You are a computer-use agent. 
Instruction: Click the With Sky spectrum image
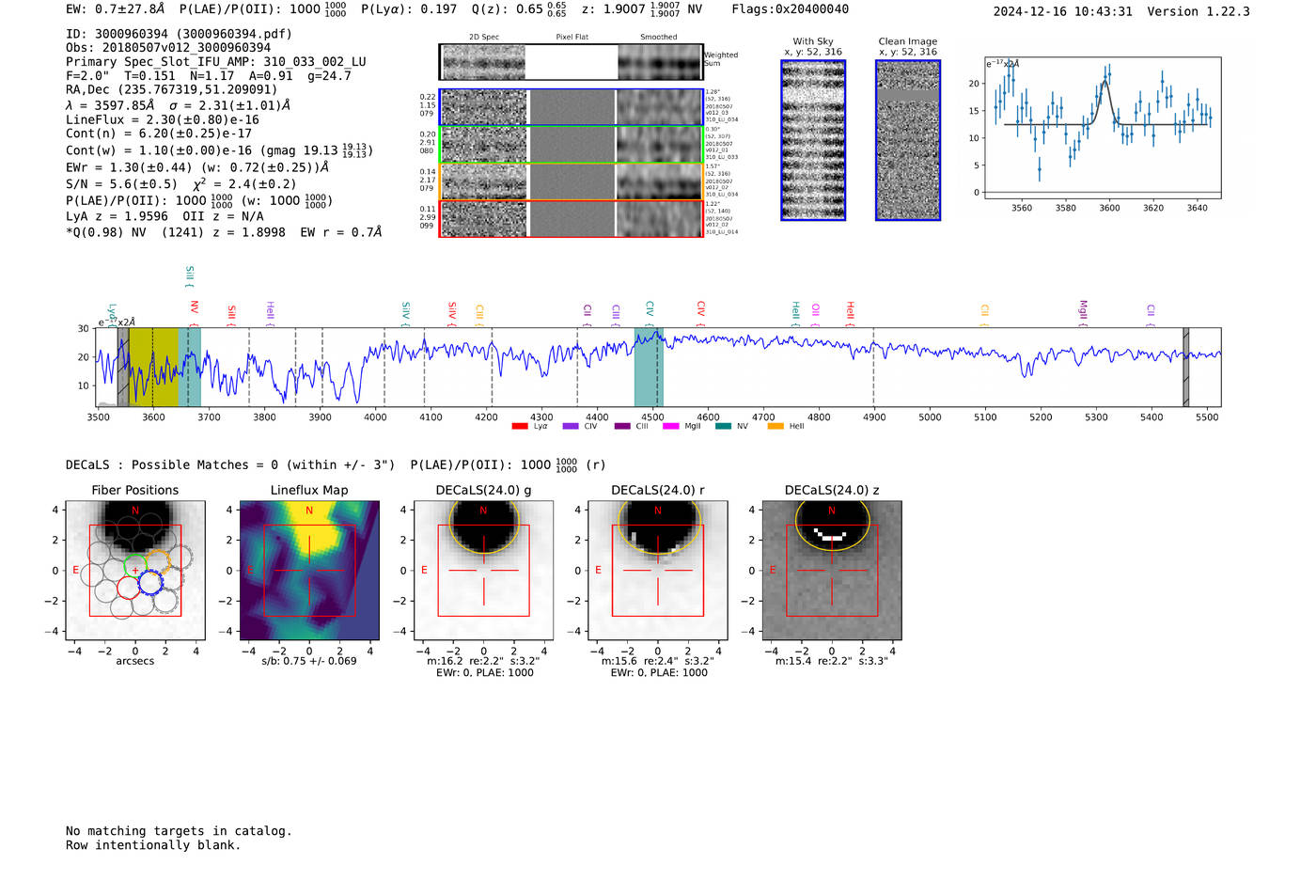[x=813, y=140]
